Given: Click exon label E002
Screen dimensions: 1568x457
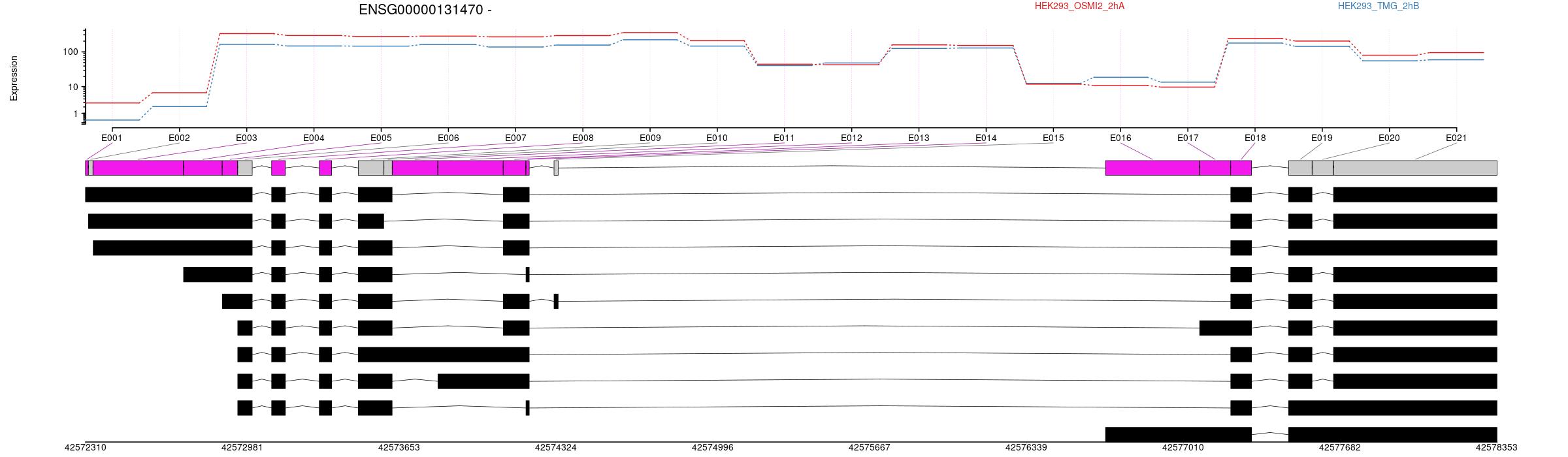Looking at the screenshot, I should [179, 138].
